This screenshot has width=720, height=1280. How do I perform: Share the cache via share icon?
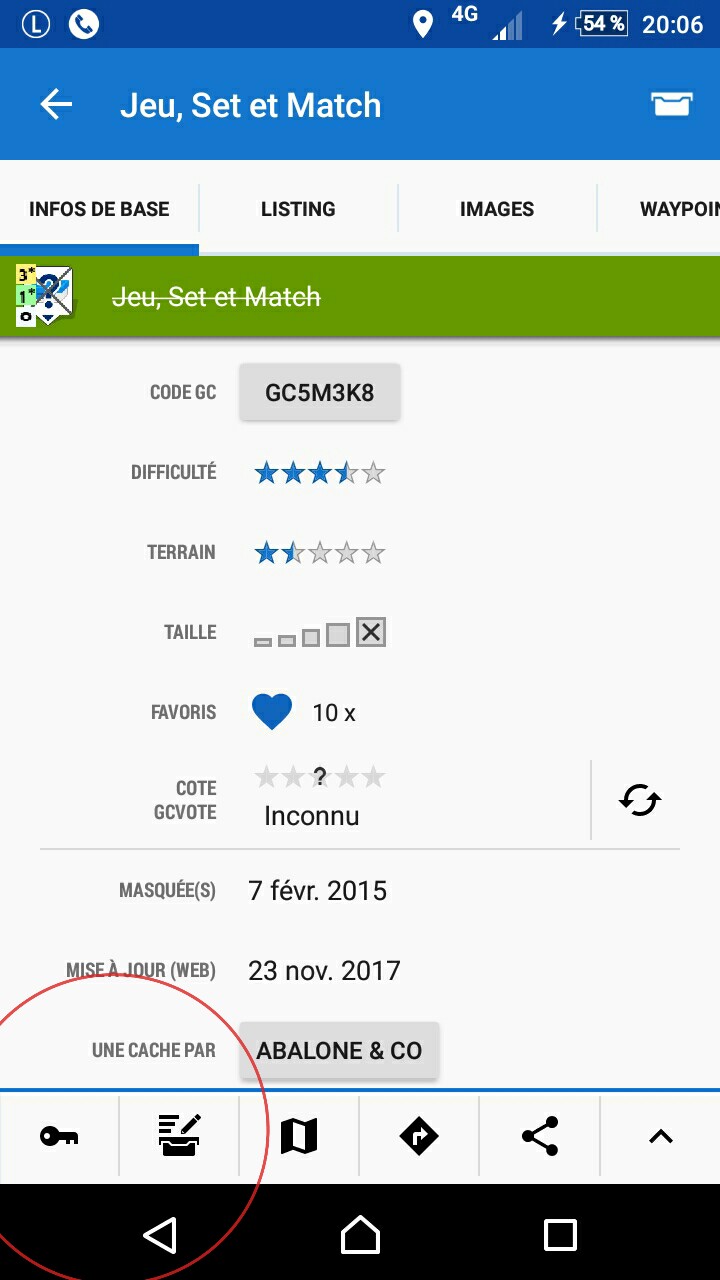[x=540, y=1136]
